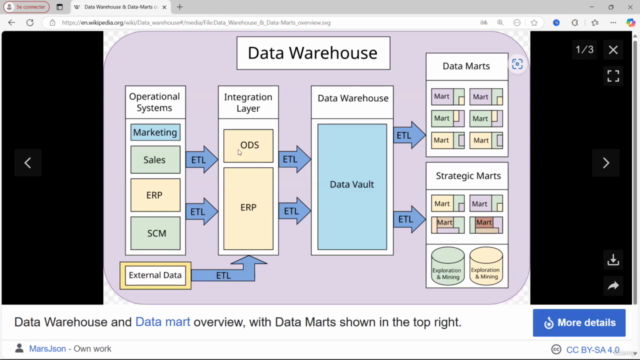Screen dimensions: 640x360
Task: Close the media viewer with X
Action: [x=613, y=50]
